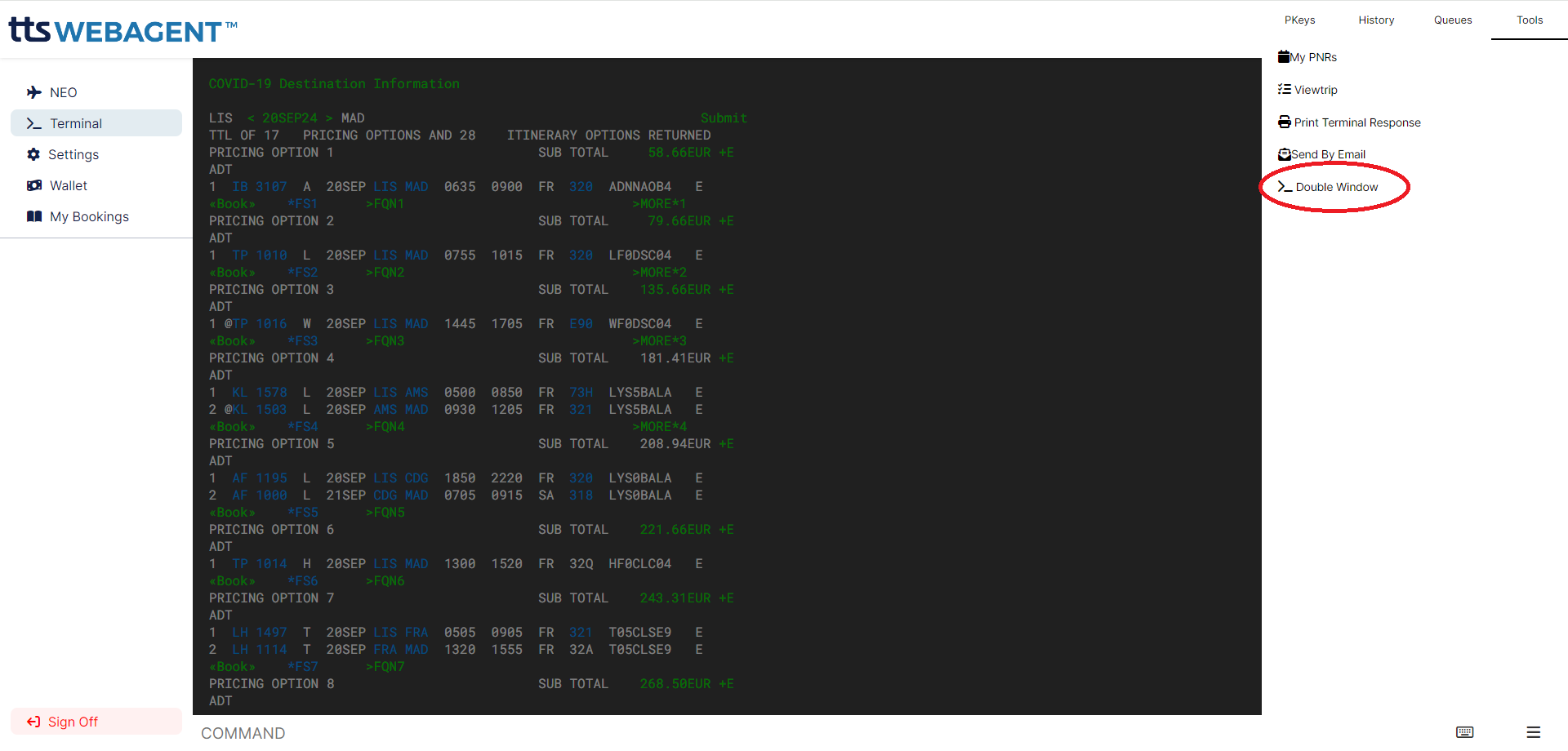Click flight TP 1016 link
Screen dimensions: 1568x751
260,324
